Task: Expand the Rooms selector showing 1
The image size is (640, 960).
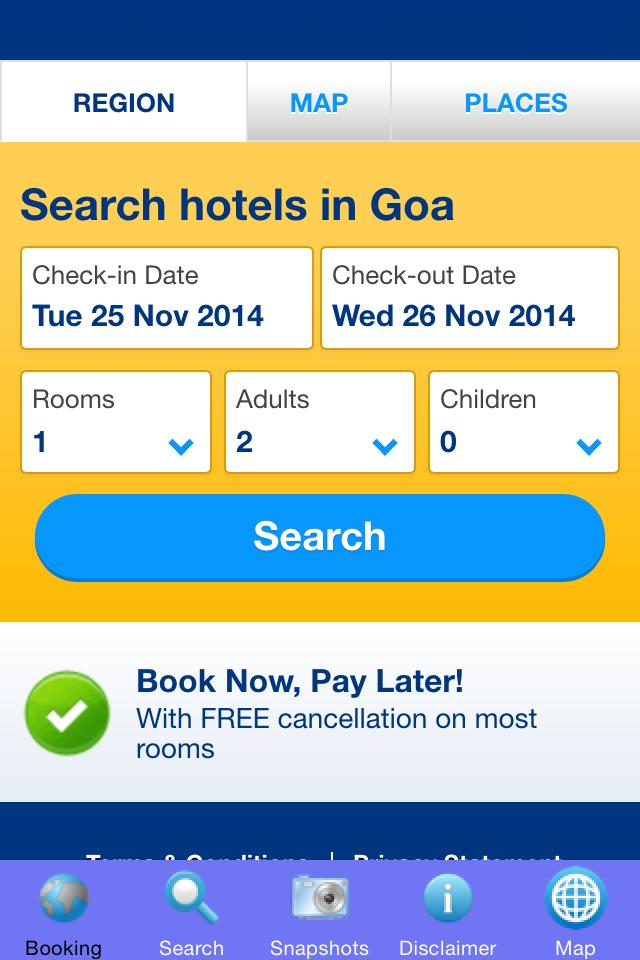Action: (115, 421)
